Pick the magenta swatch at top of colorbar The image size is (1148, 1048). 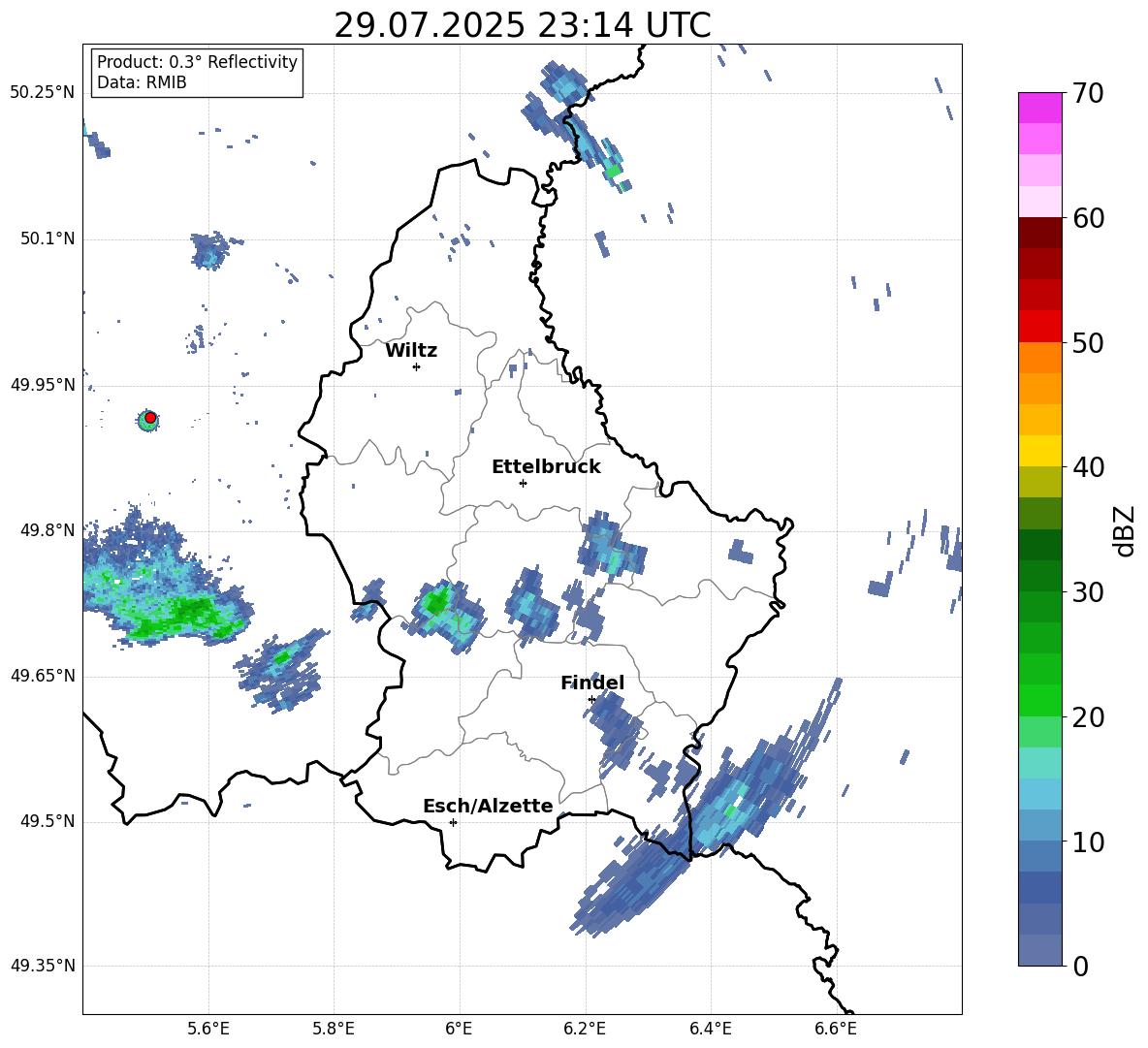[1039, 108]
